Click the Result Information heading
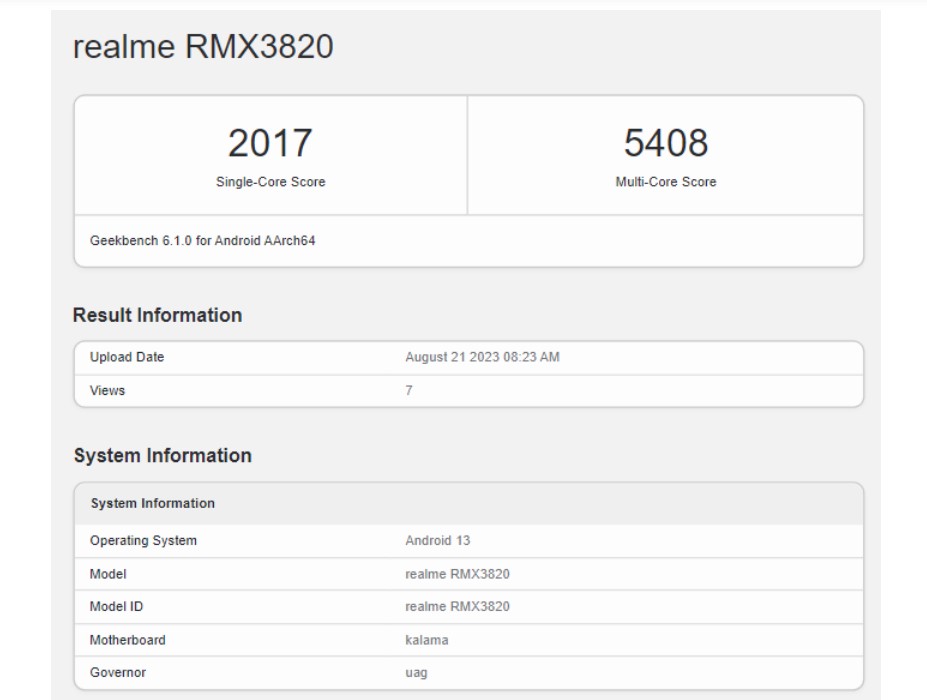Screen dimensions: 927x700 (157, 315)
